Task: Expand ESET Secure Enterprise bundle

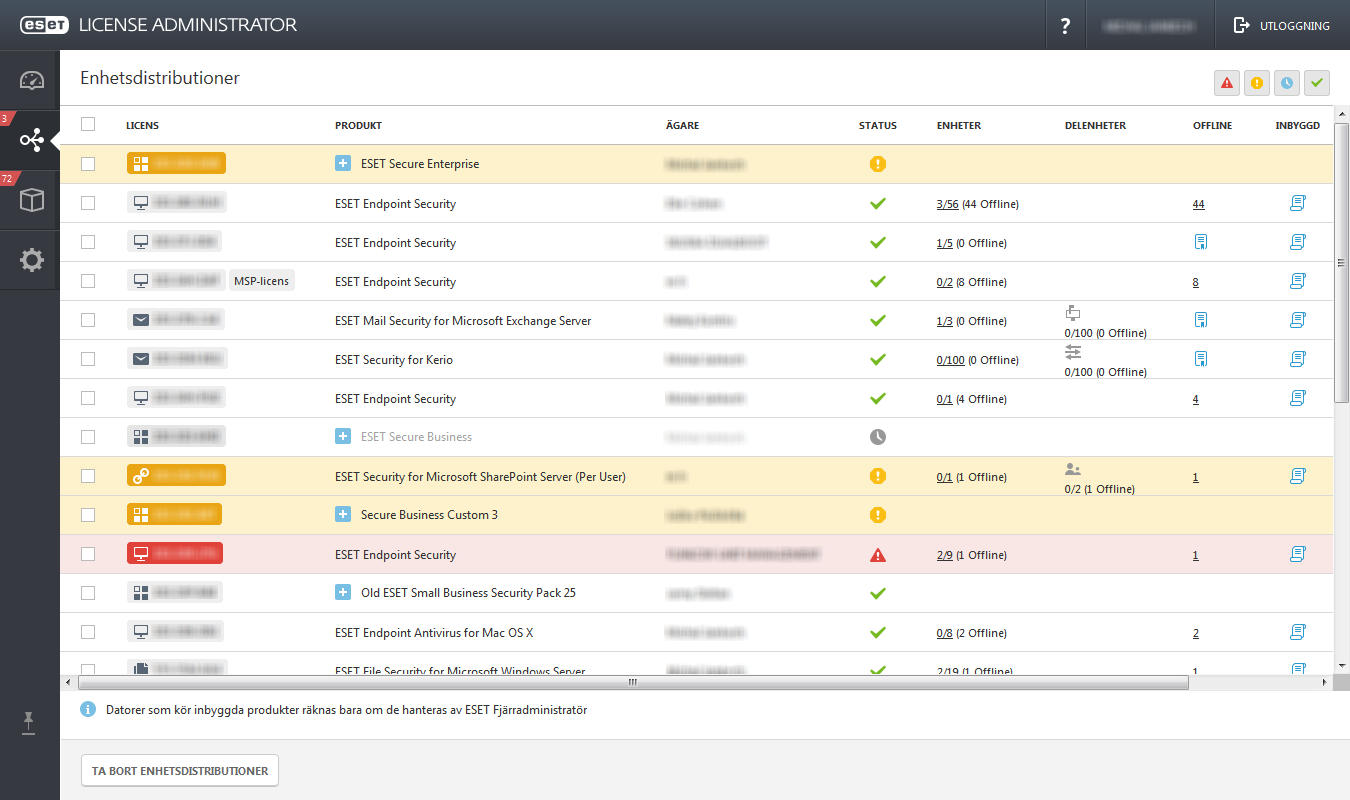Action: (x=343, y=163)
